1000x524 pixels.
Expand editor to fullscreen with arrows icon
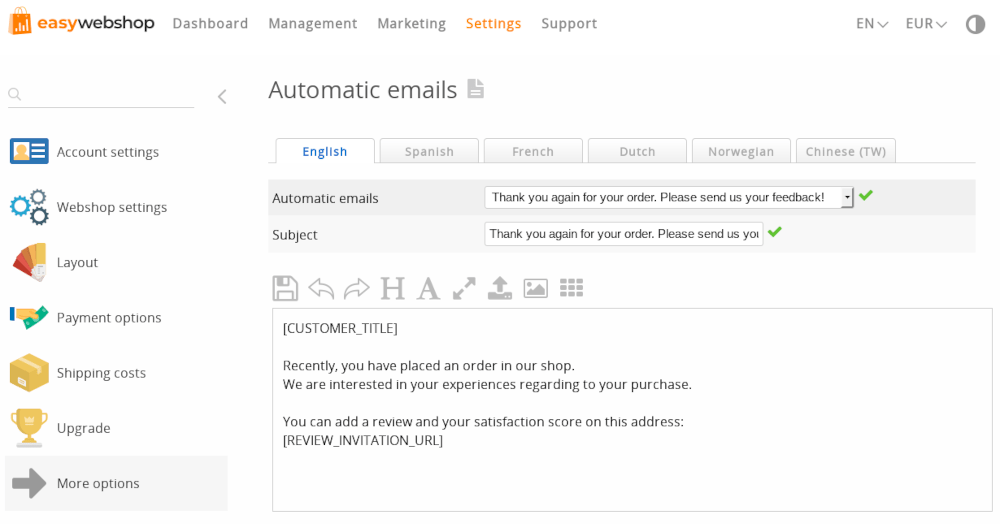(464, 288)
